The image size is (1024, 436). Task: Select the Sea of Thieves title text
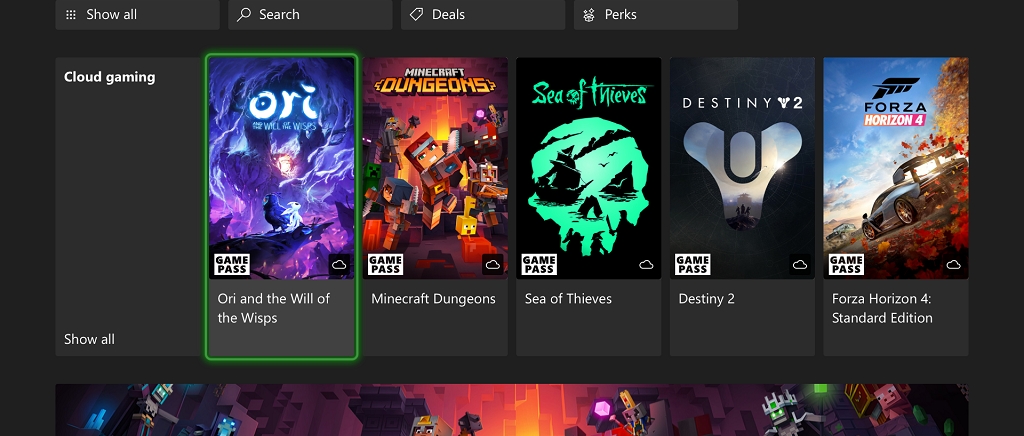568,299
